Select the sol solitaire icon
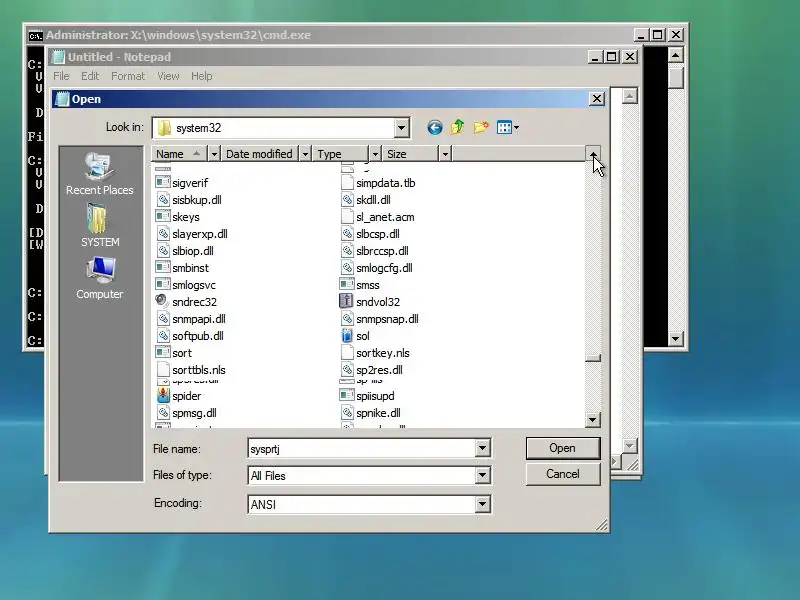The image size is (800, 600). (346, 336)
